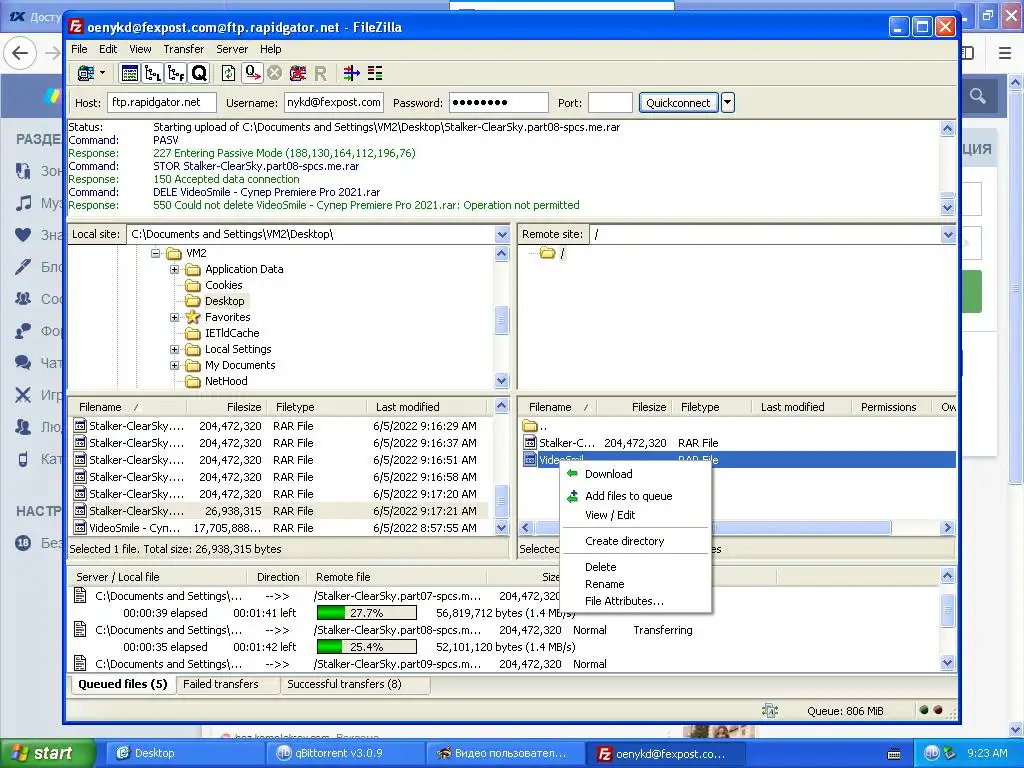Screen dimensions: 1024x768
Task: Expand the Application Data folder
Action: pos(174,269)
